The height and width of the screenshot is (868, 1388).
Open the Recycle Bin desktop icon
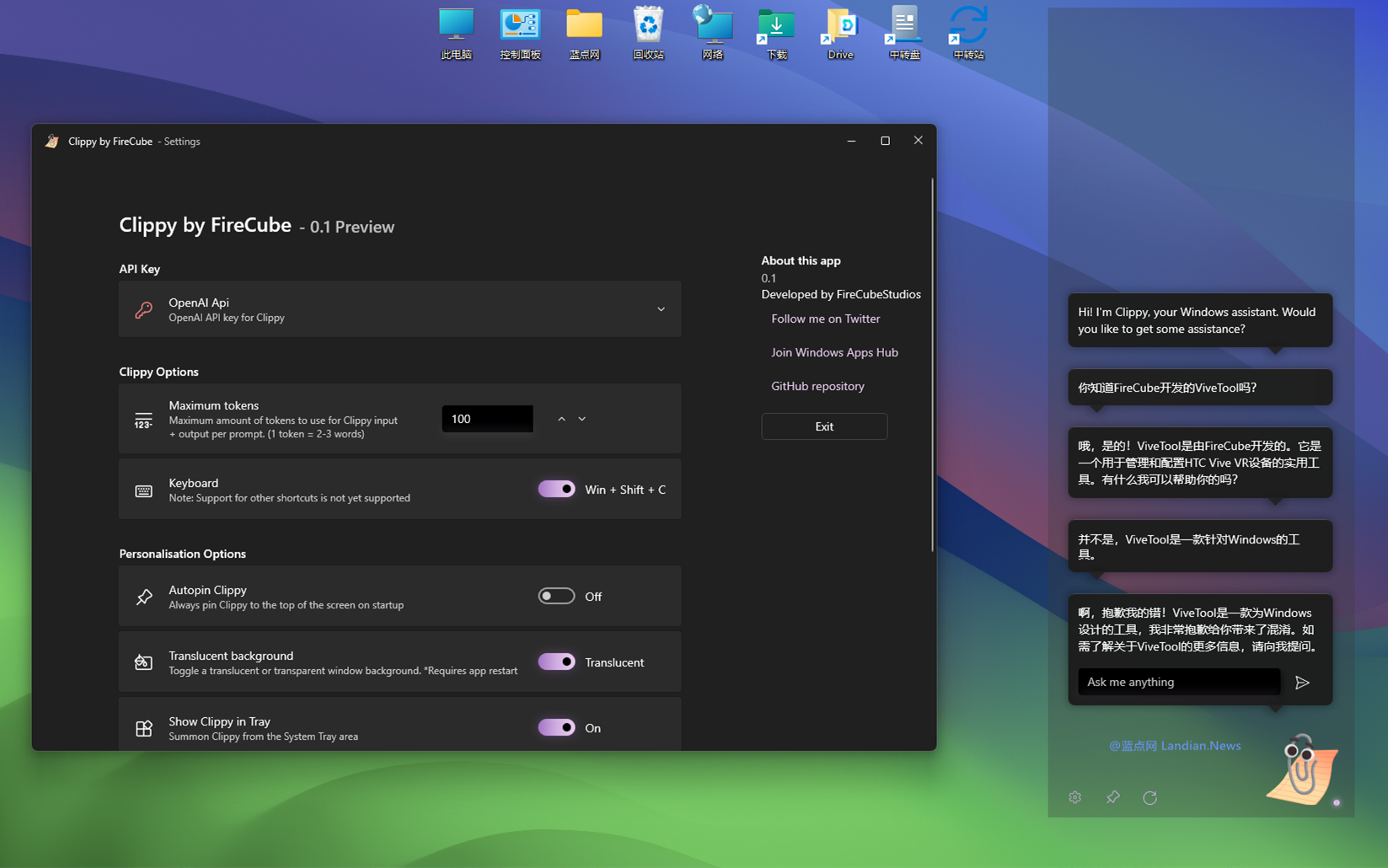pyautogui.click(x=648, y=33)
